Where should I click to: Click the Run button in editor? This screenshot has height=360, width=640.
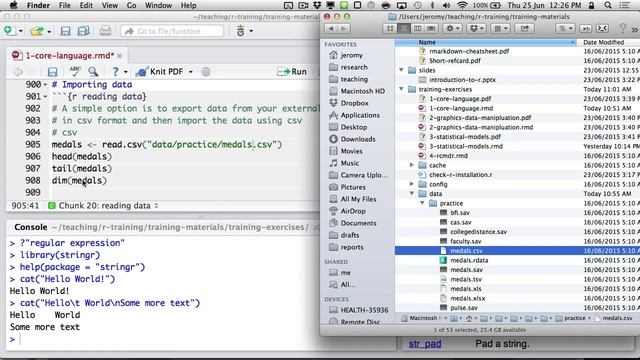(x=292, y=72)
